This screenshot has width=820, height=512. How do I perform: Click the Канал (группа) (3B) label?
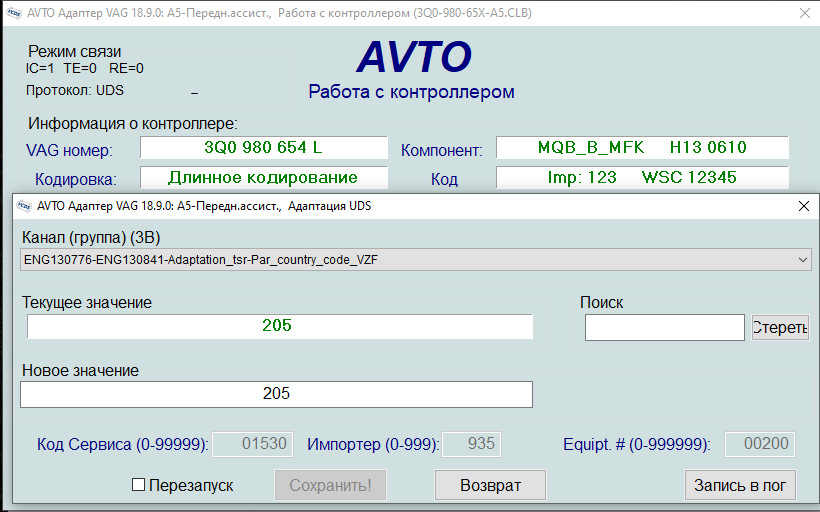[x=91, y=238]
